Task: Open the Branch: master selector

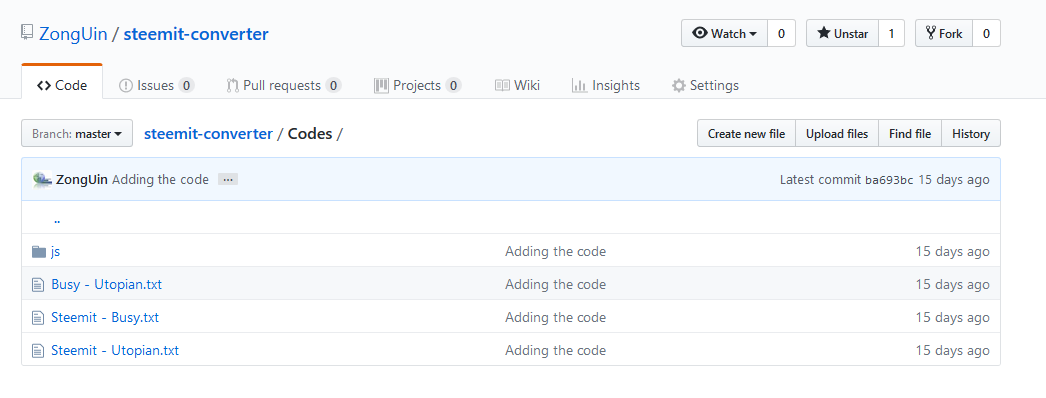Action: pos(77,133)
